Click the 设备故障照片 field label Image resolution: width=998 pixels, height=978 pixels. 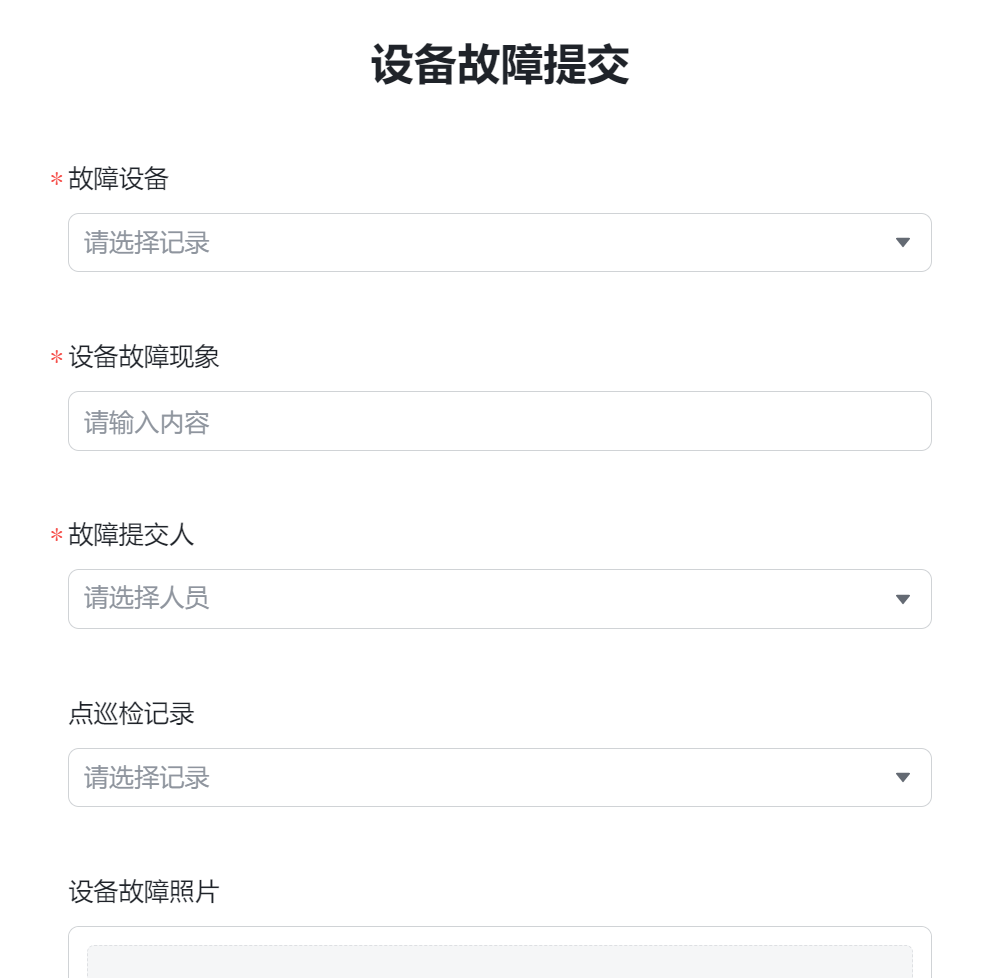coord(144,891)
